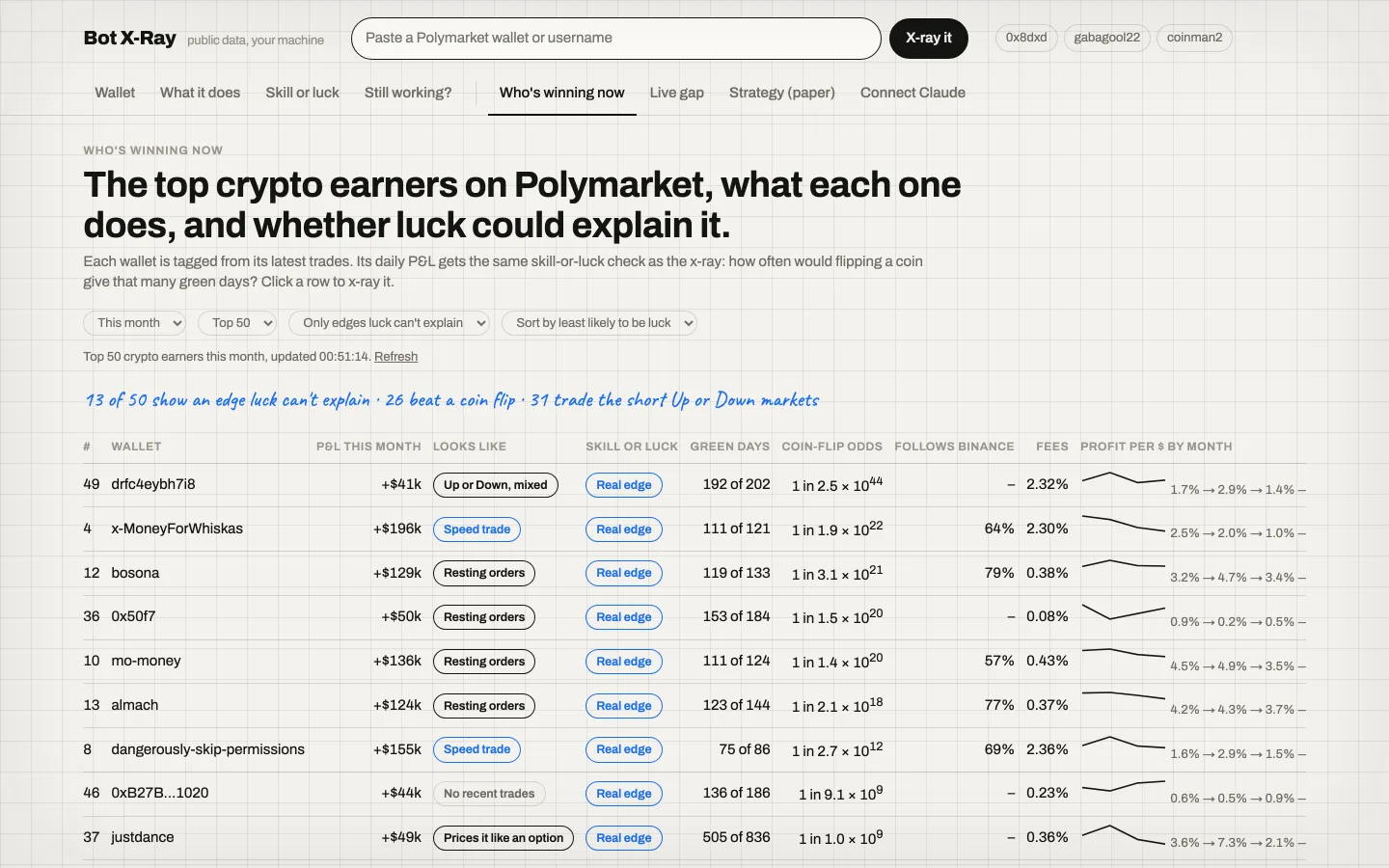Expand the Top 50 dropdown
1389x868 pixels.
(237, 323)
